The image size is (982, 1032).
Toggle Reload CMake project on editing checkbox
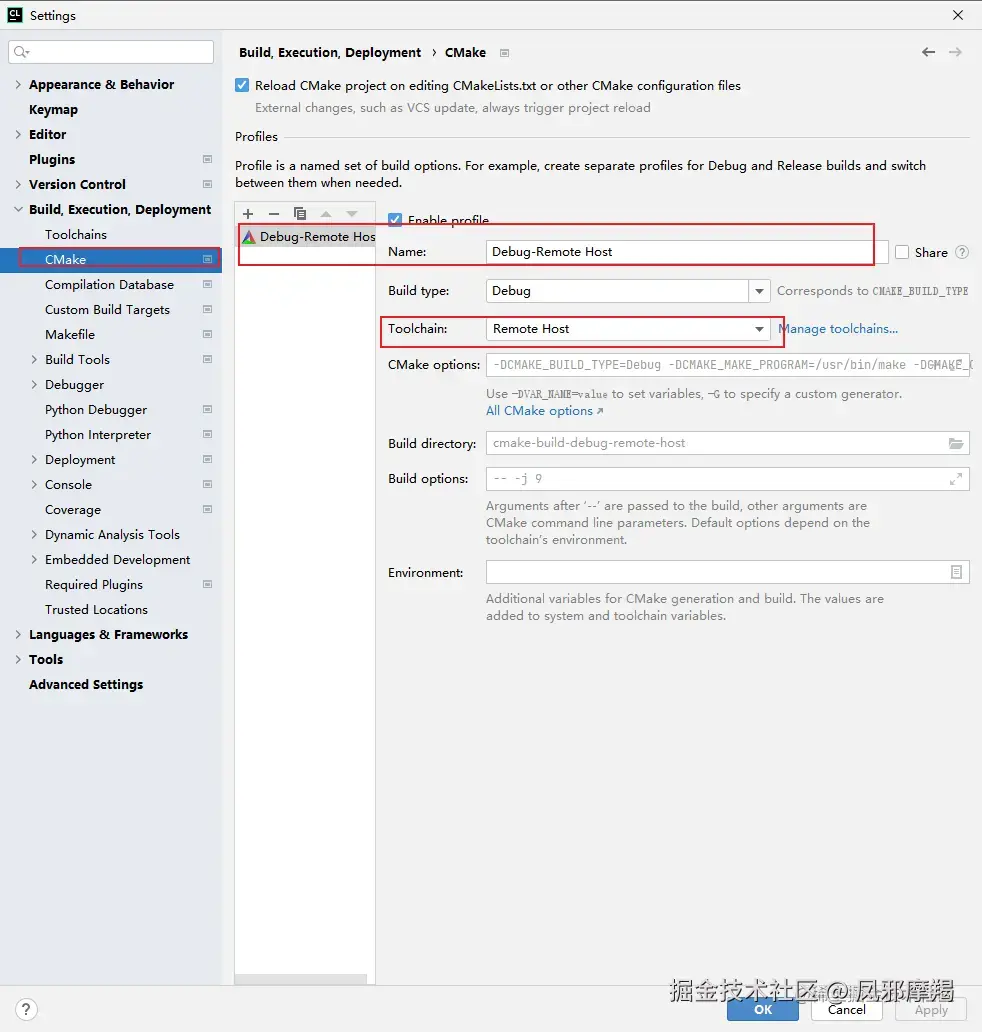(242, 85)
